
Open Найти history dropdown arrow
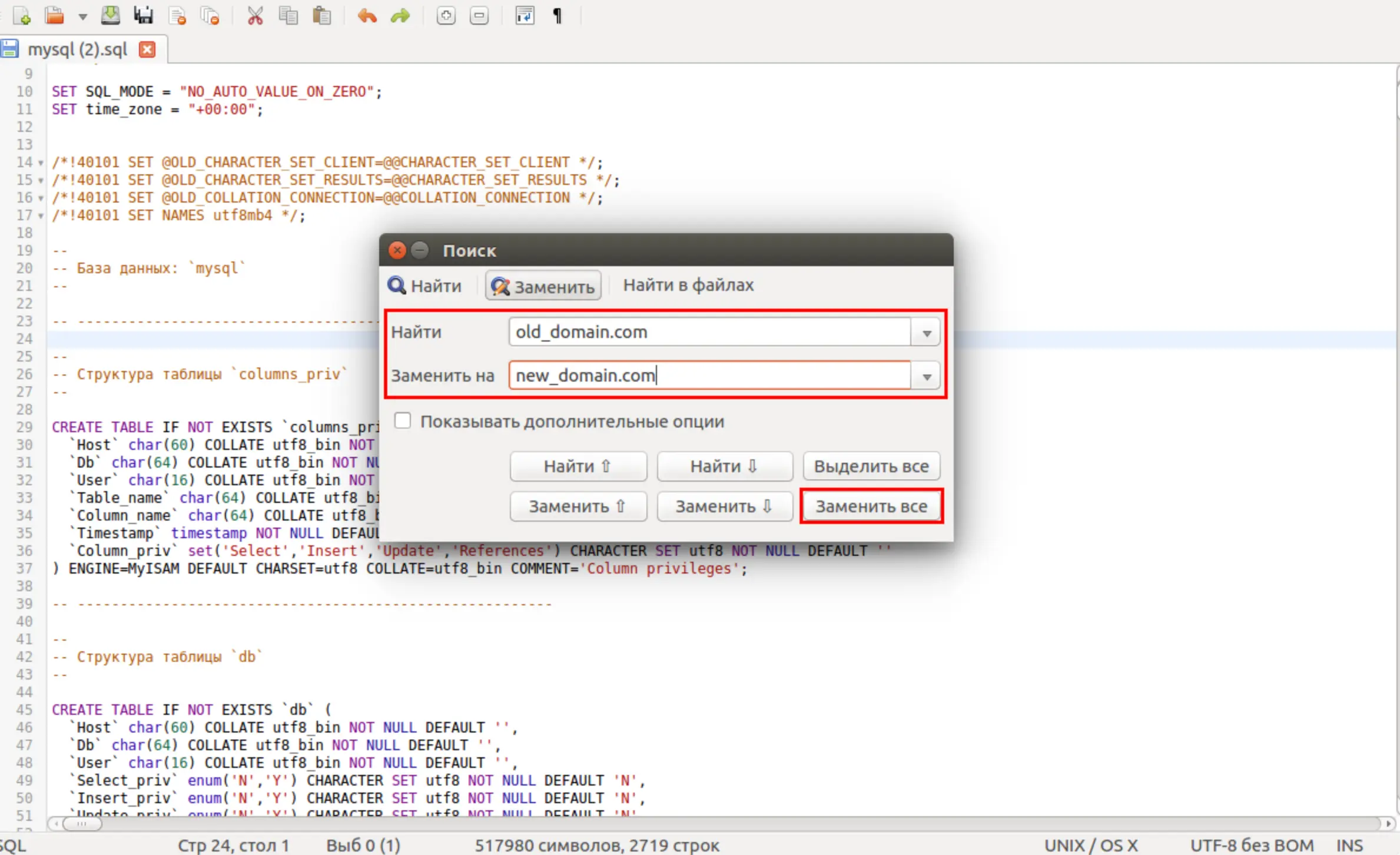pos(926,333)
